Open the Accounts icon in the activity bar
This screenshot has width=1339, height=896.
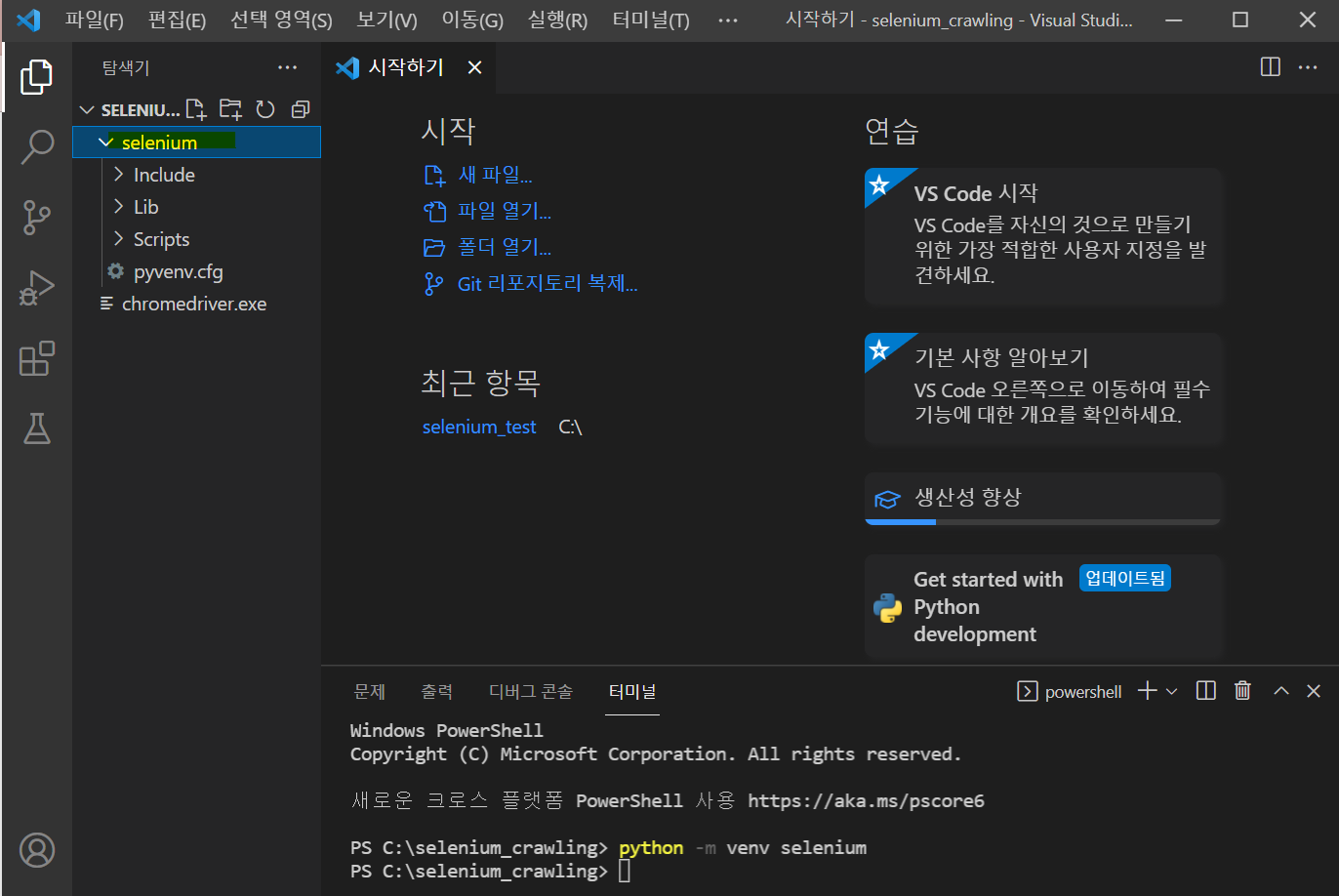tap(37, 850)
